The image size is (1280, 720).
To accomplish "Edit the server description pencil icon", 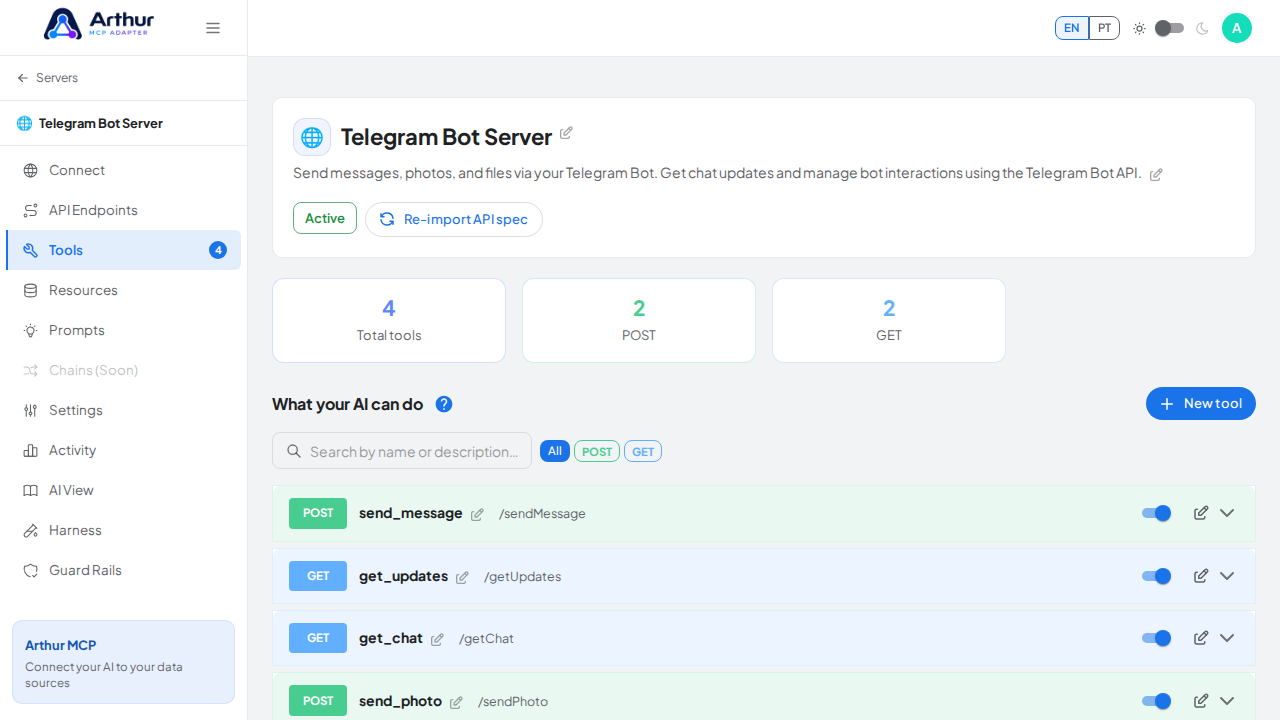I will [x=1156, y=175].
